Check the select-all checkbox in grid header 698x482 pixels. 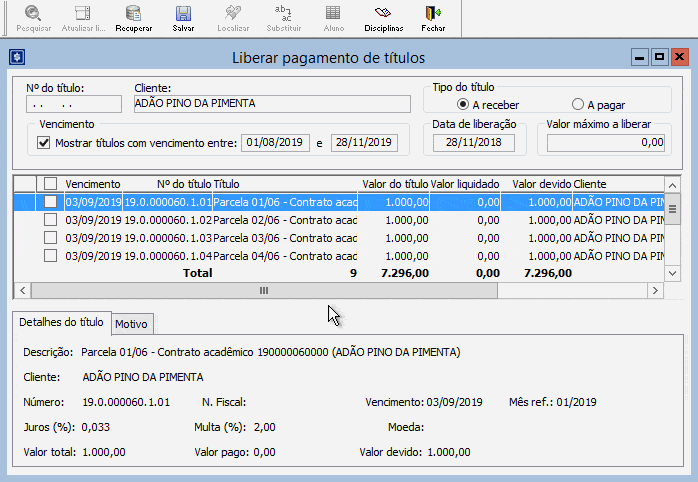click(x=50, y=184)
